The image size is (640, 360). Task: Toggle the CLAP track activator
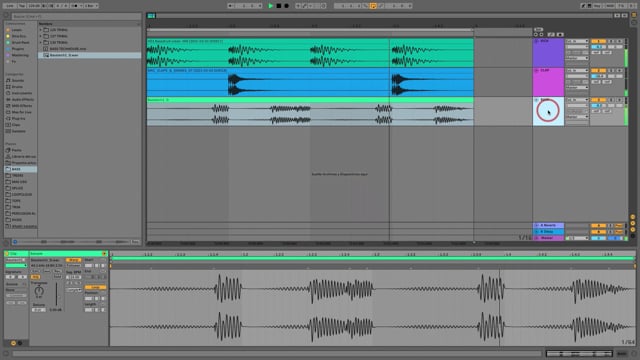(598, 71)
